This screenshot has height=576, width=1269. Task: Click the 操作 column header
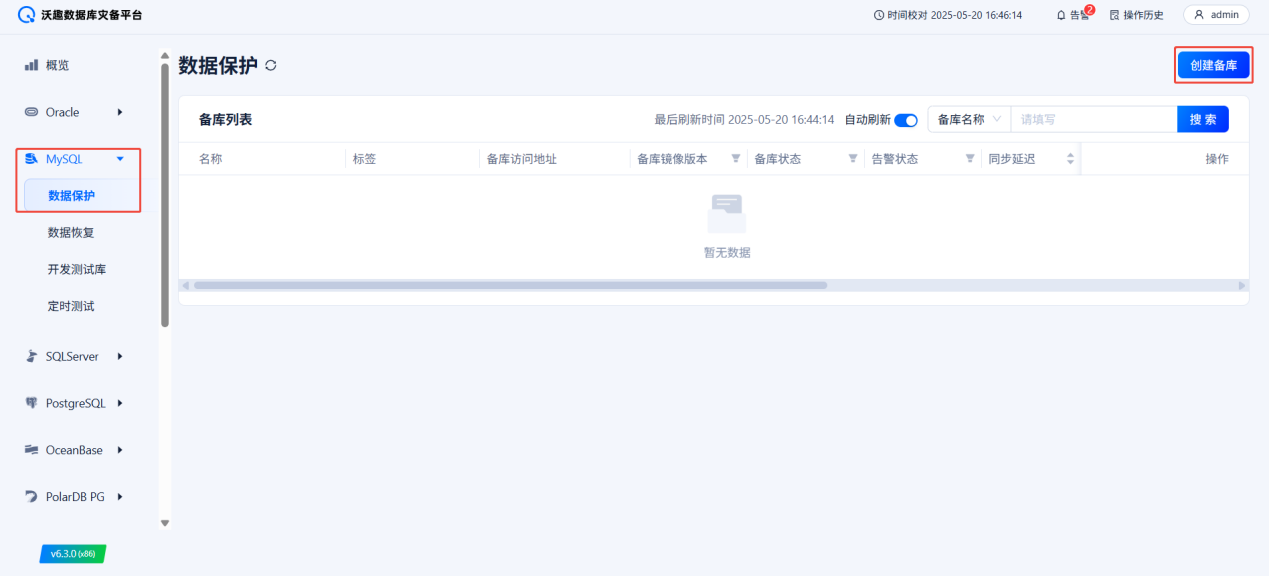(x=1217, y=159)
